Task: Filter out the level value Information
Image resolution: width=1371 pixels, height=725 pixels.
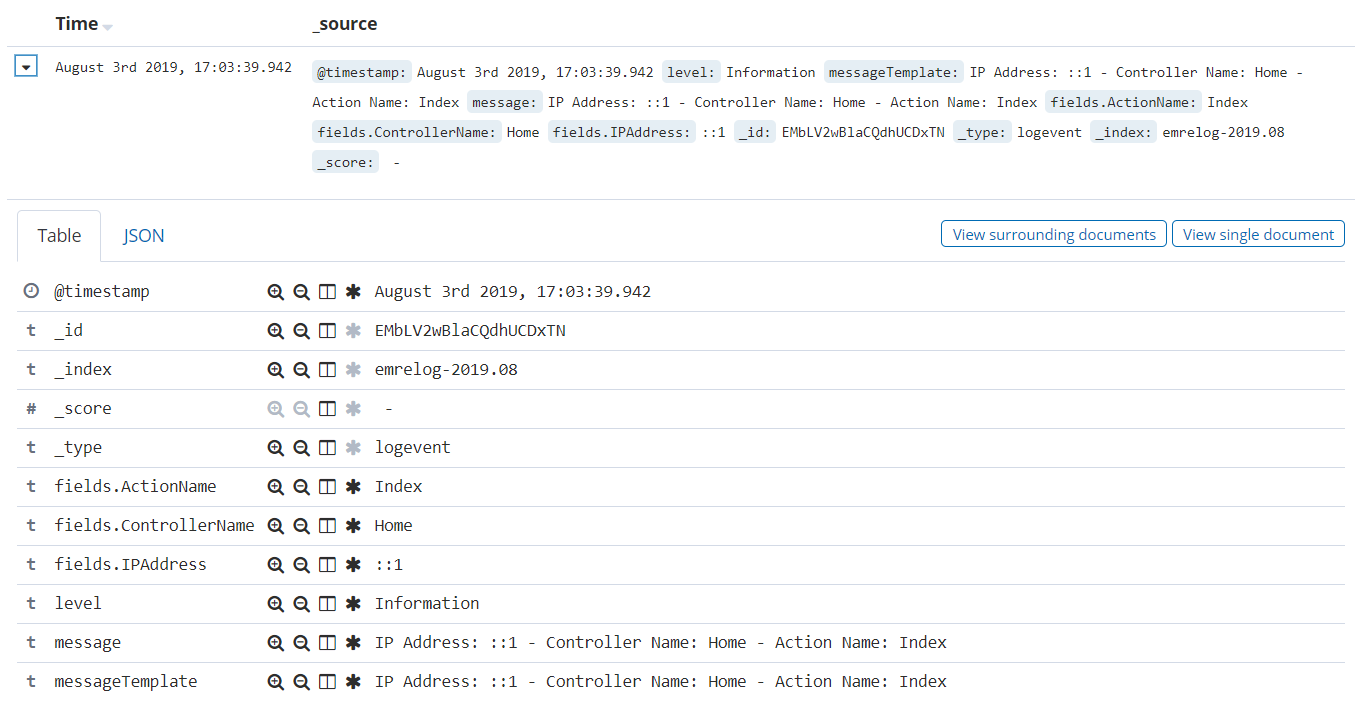Action: 301,603
